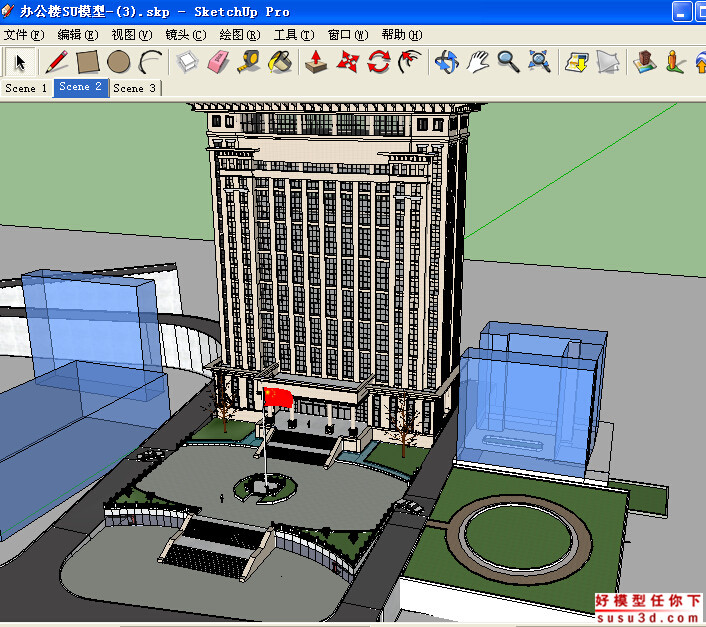706x627 pixels.
Task: Choose the Offset tool
Action: coord(410,62)
